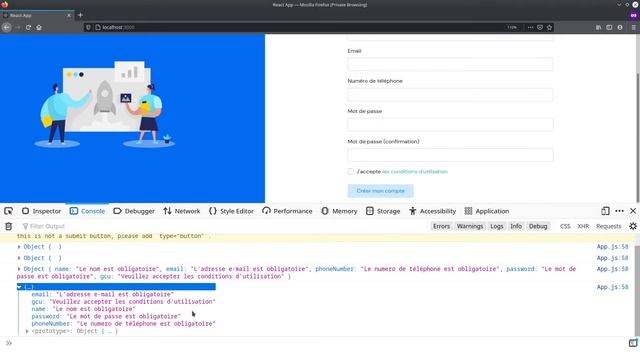Open devtools more options menu
Viewport: 640px width, 360px height.
tap(619, 211)
